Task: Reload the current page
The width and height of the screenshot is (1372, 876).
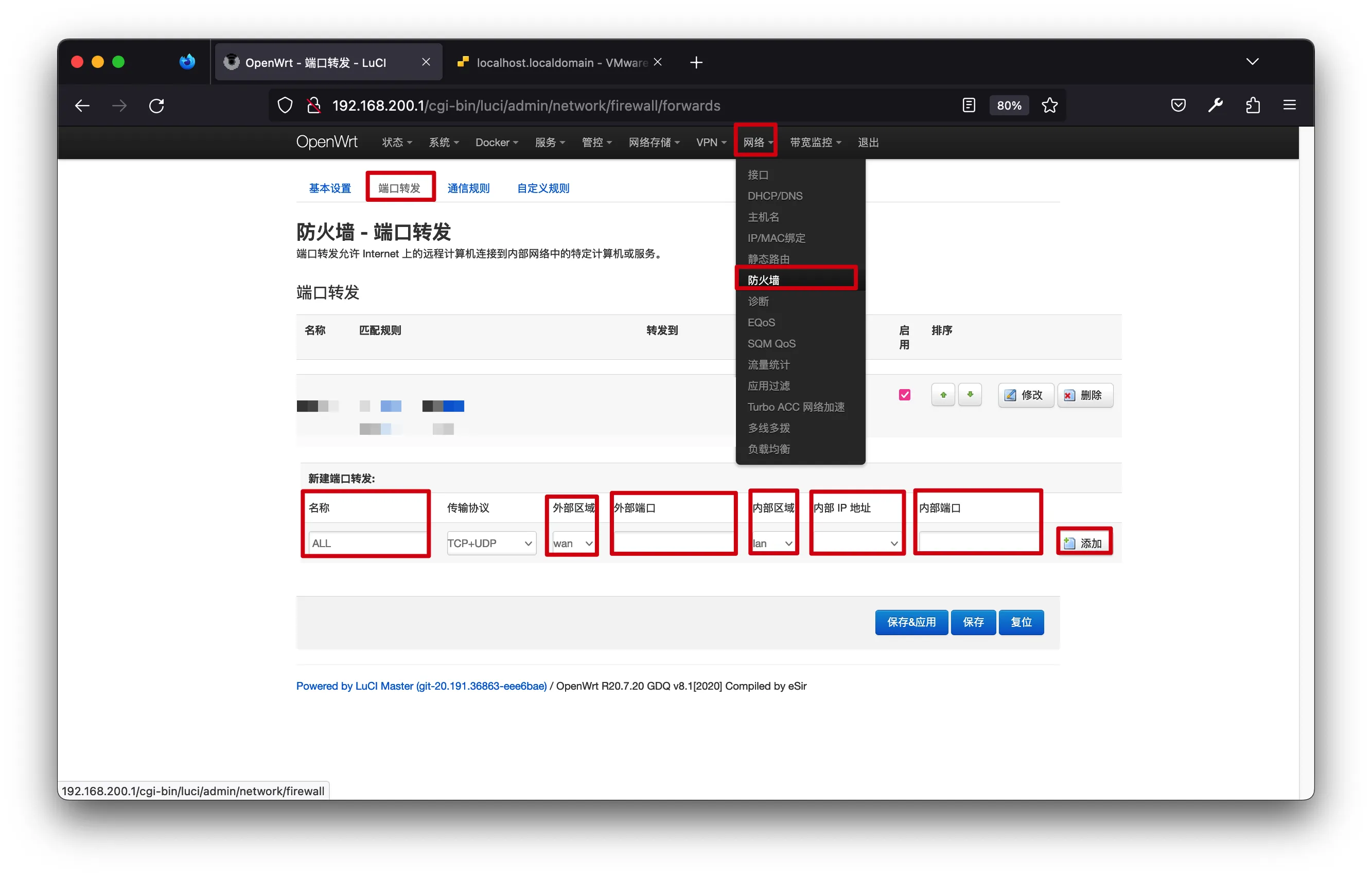Action: click(156, 106)
